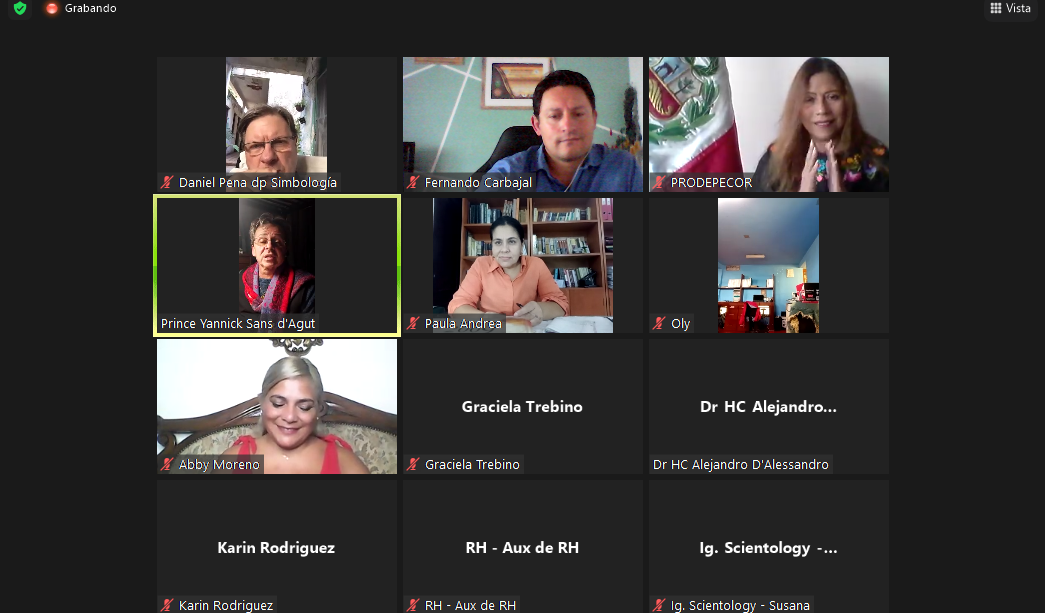Click the green encryption shield icon
Screen dimensions: 1045x613
[x=20, y=8]
